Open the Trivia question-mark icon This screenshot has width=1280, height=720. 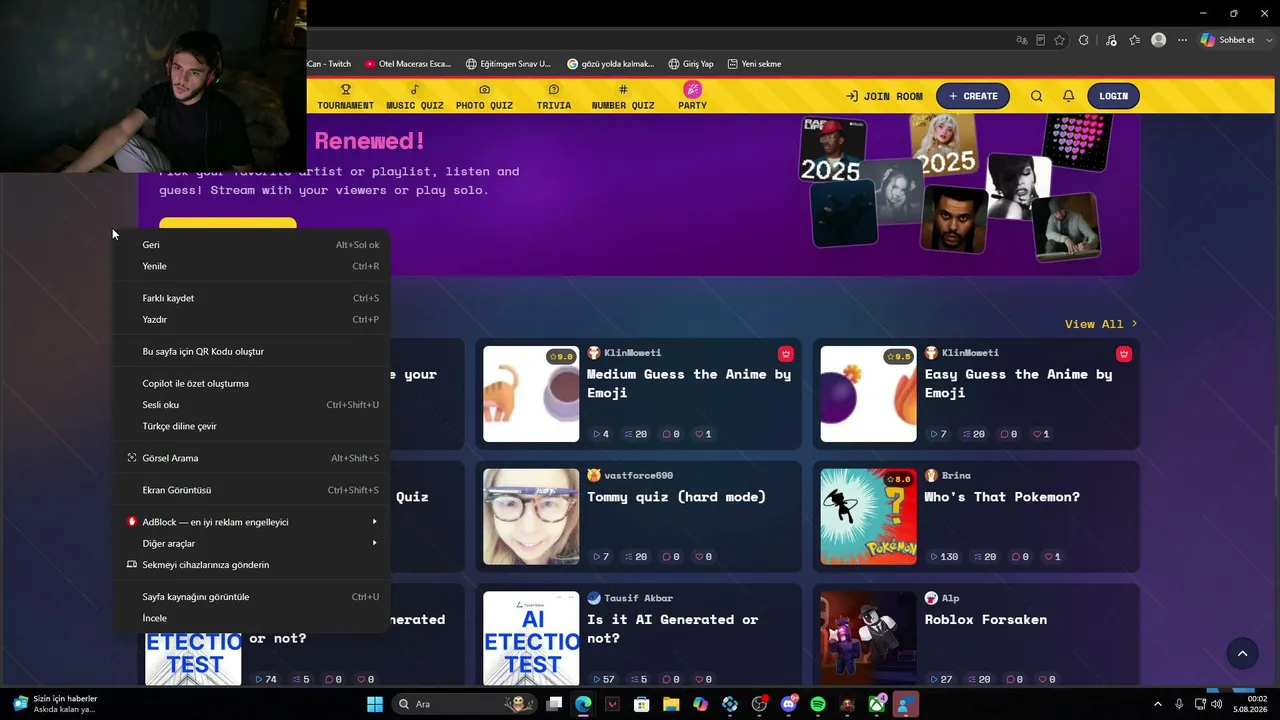[x=554, y=89]
